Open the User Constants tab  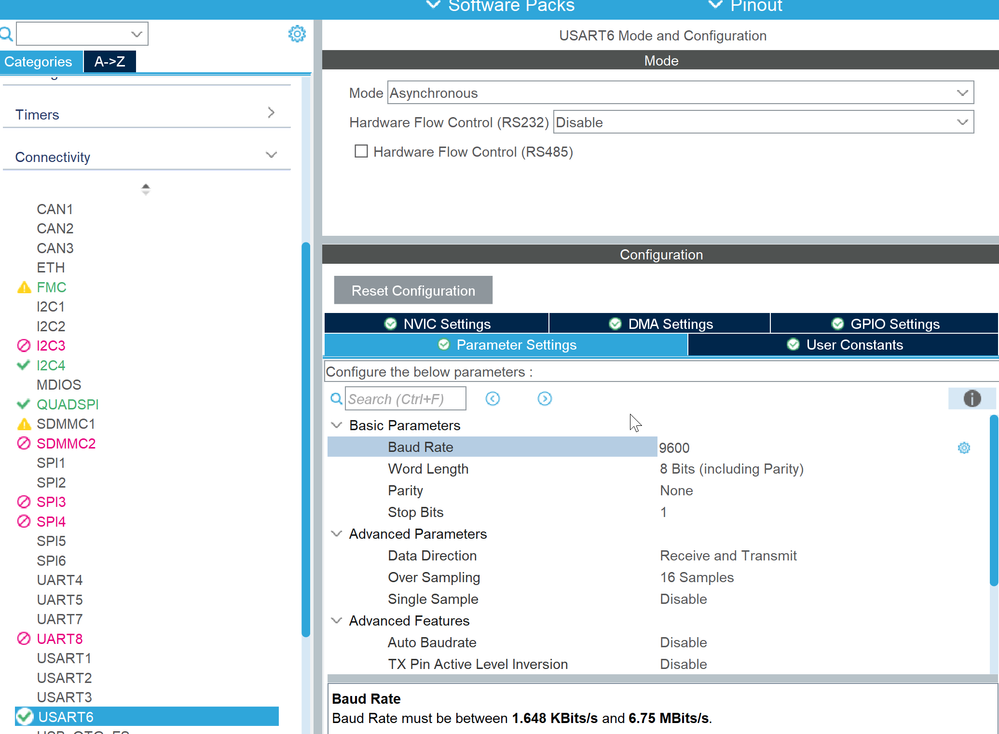tap(843, 345)
